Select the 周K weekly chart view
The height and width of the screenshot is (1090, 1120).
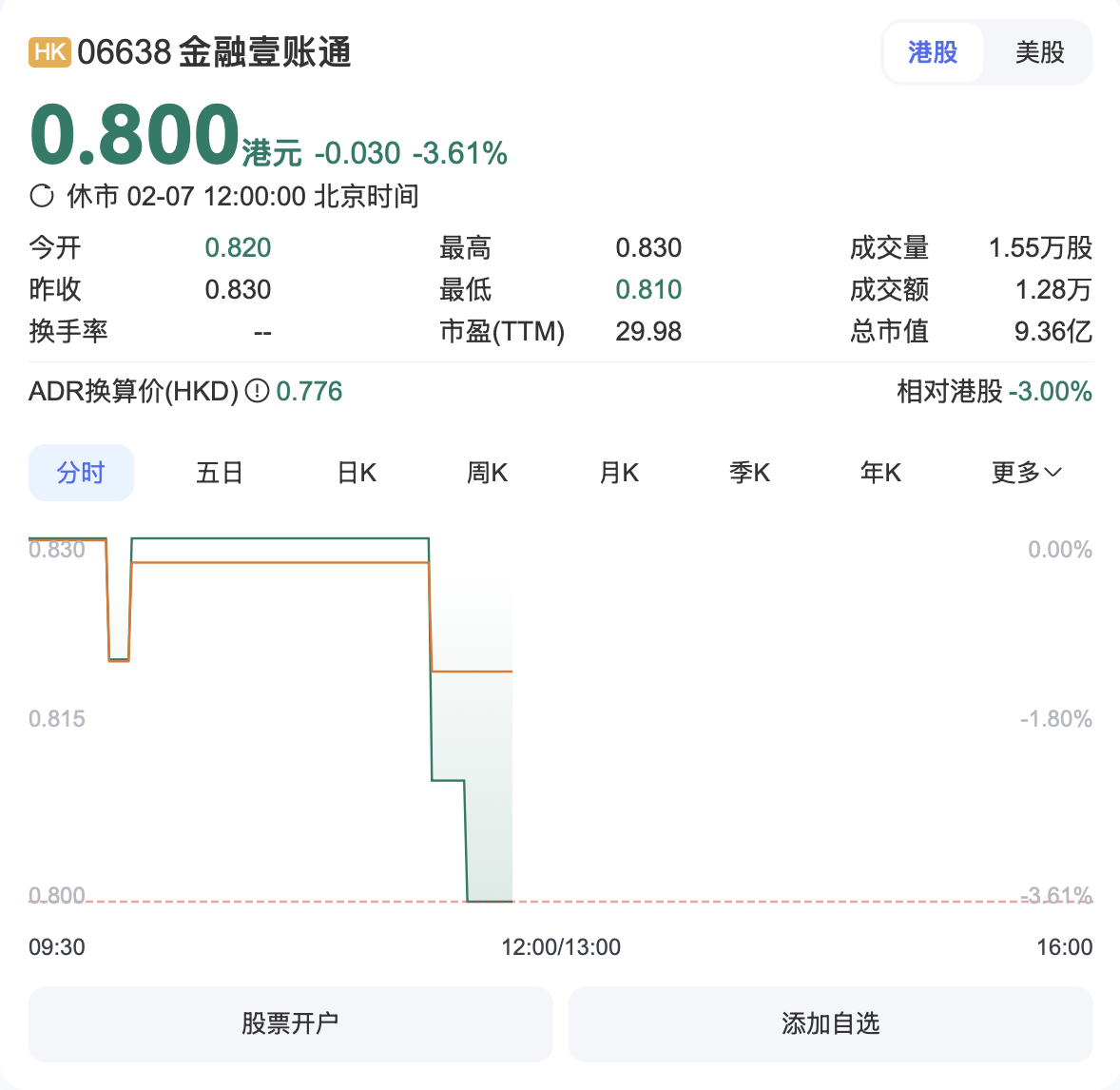[x=487, y=472]
